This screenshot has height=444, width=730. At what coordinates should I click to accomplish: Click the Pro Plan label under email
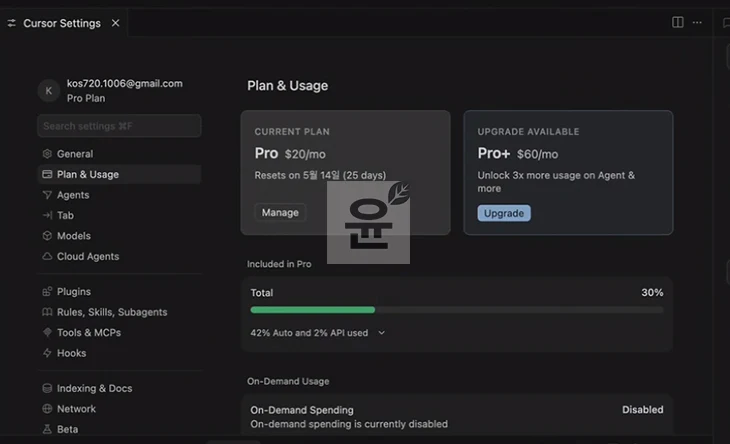[x=86, y=98]
